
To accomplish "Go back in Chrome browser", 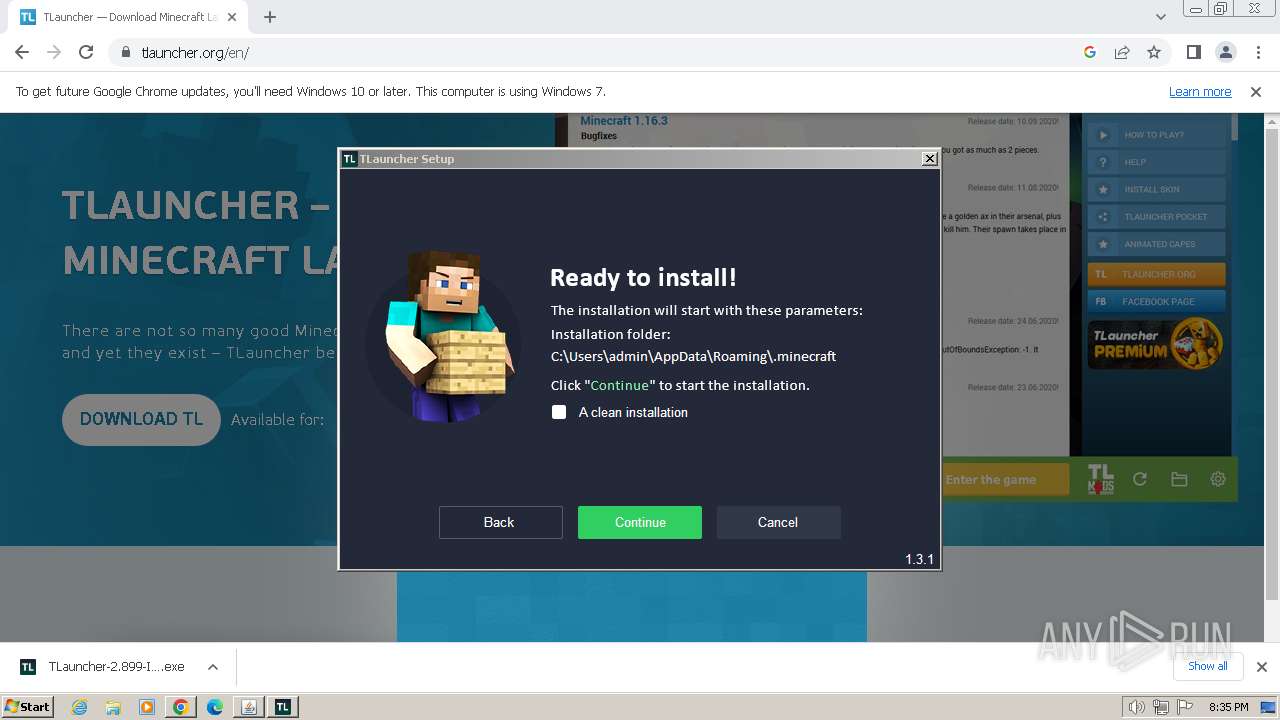I will [x=22, y=52].
